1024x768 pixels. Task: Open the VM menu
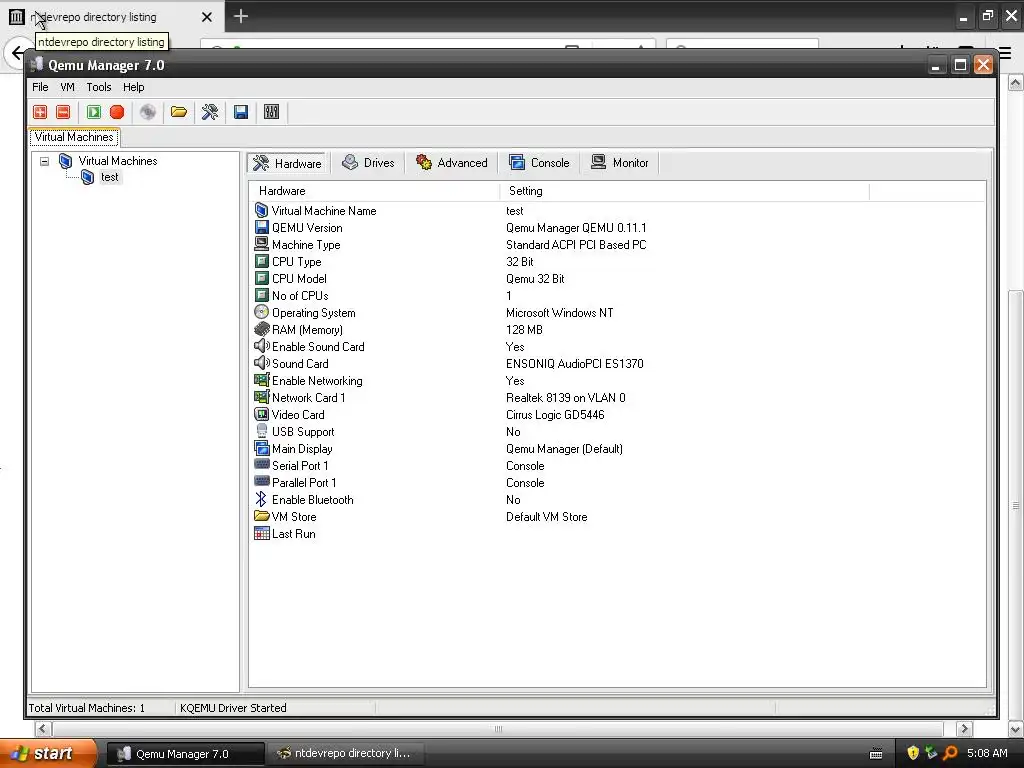pos(67,87)
